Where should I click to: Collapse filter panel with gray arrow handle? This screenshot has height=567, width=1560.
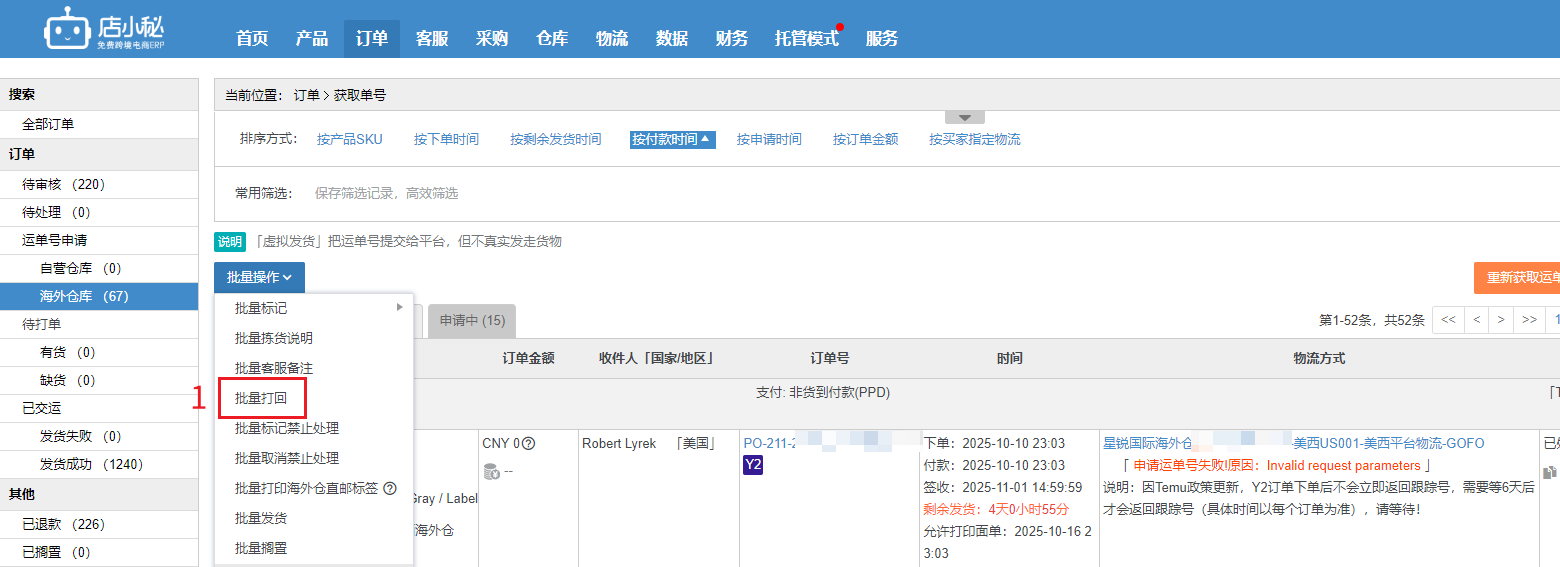tap(964, 117)
